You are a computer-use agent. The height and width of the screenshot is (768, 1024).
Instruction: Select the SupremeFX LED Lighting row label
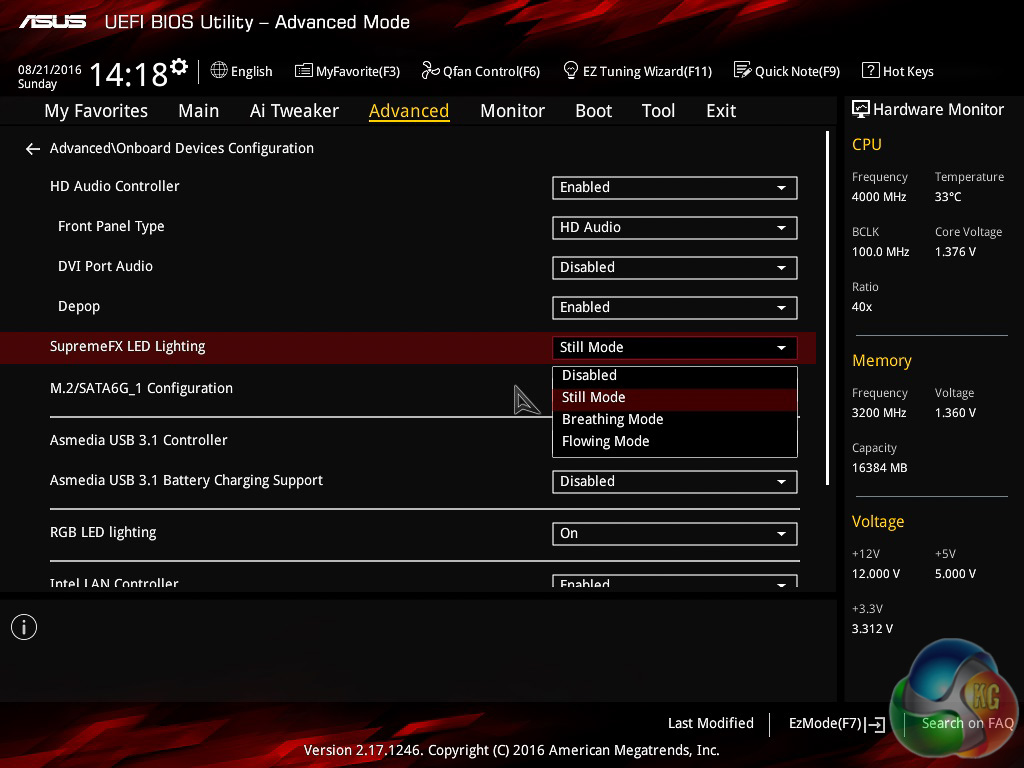[x=127, y=347]
